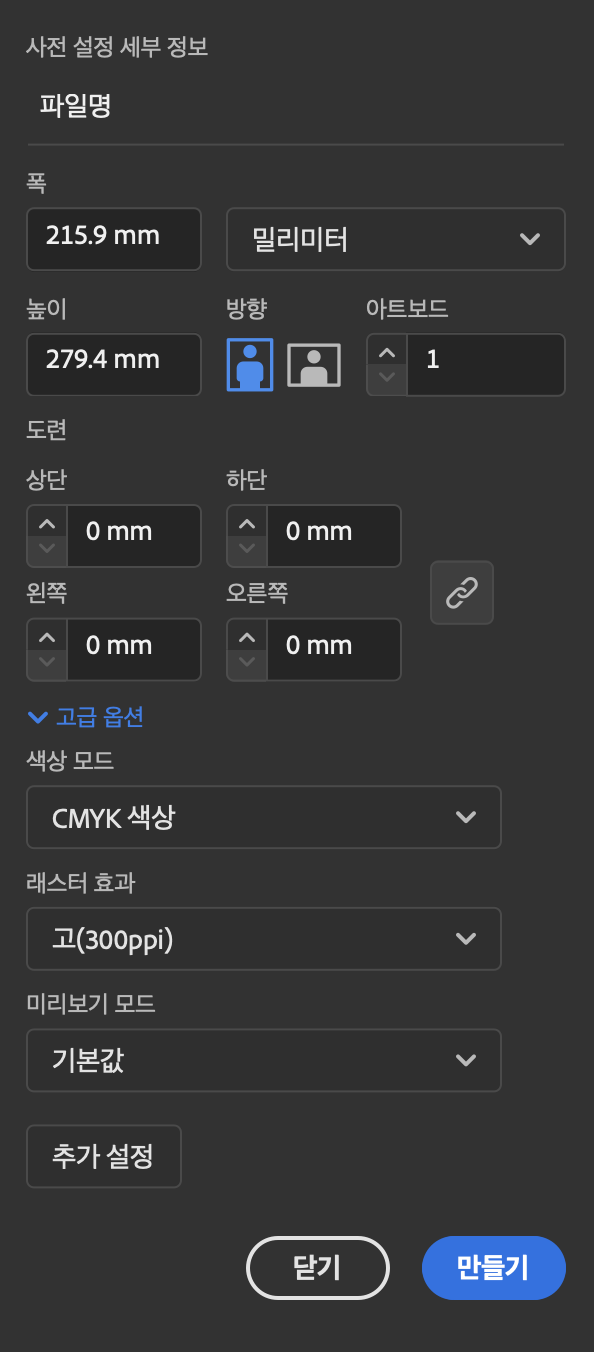Click the 사전 설정 세부 정보 heading
This screenshot has height=1352, width=594.
click(117, 47)
